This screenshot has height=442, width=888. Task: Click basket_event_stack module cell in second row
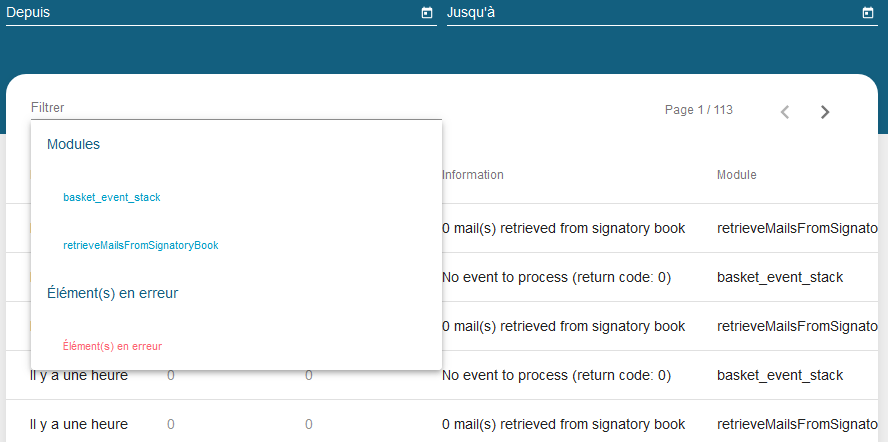pyautogui.click(x=780, y=277)
